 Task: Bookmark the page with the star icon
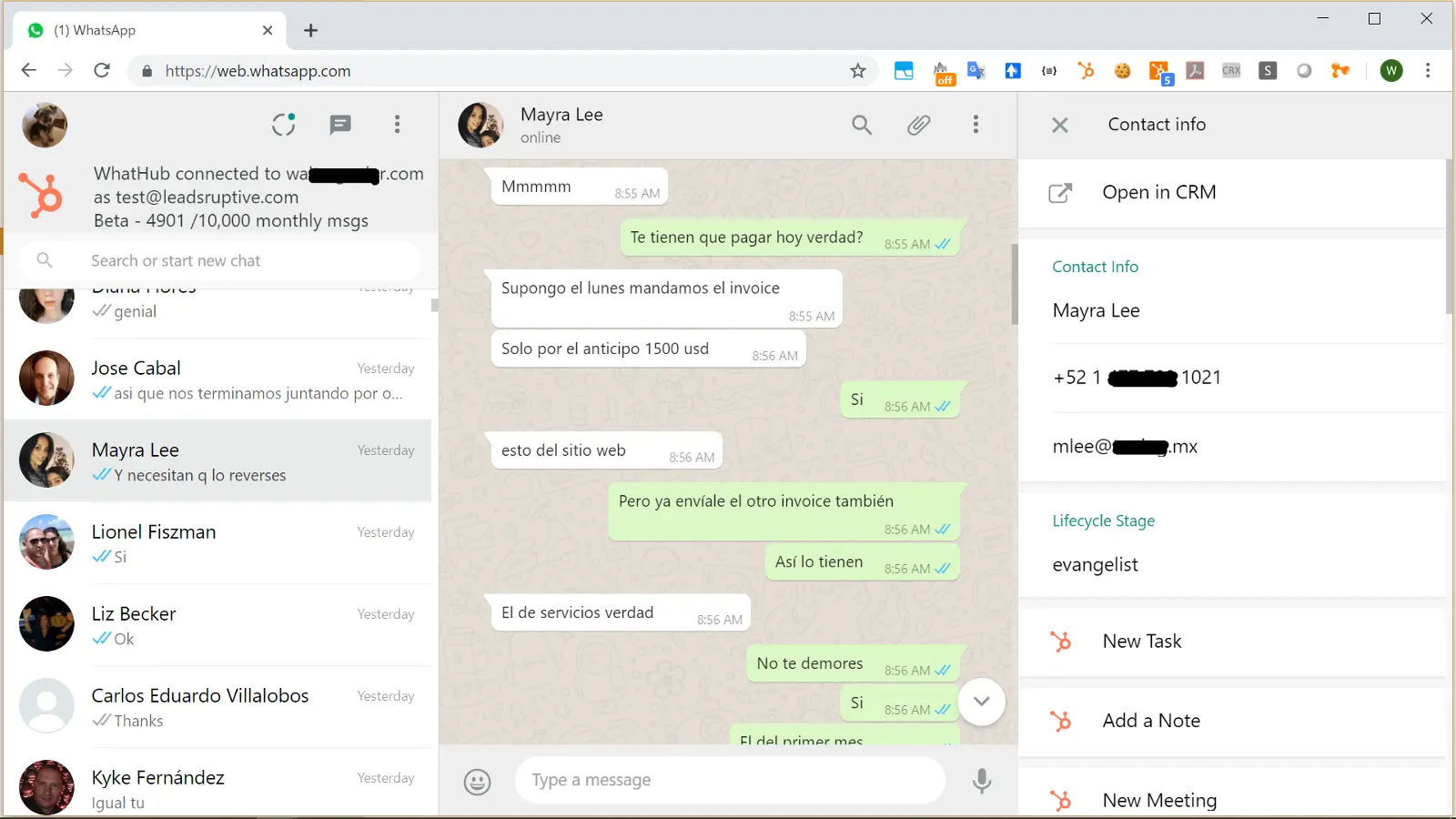857,70
